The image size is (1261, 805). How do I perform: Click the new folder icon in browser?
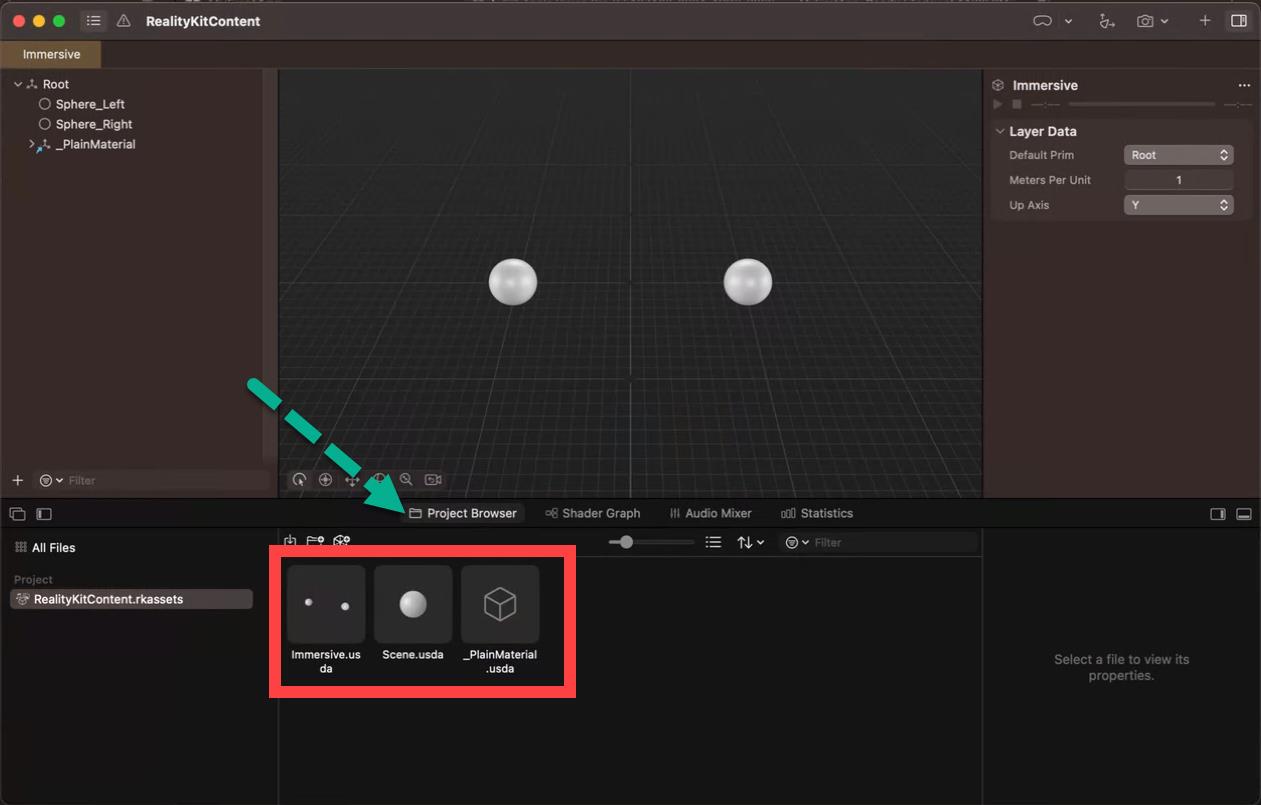tap(315, 541)
